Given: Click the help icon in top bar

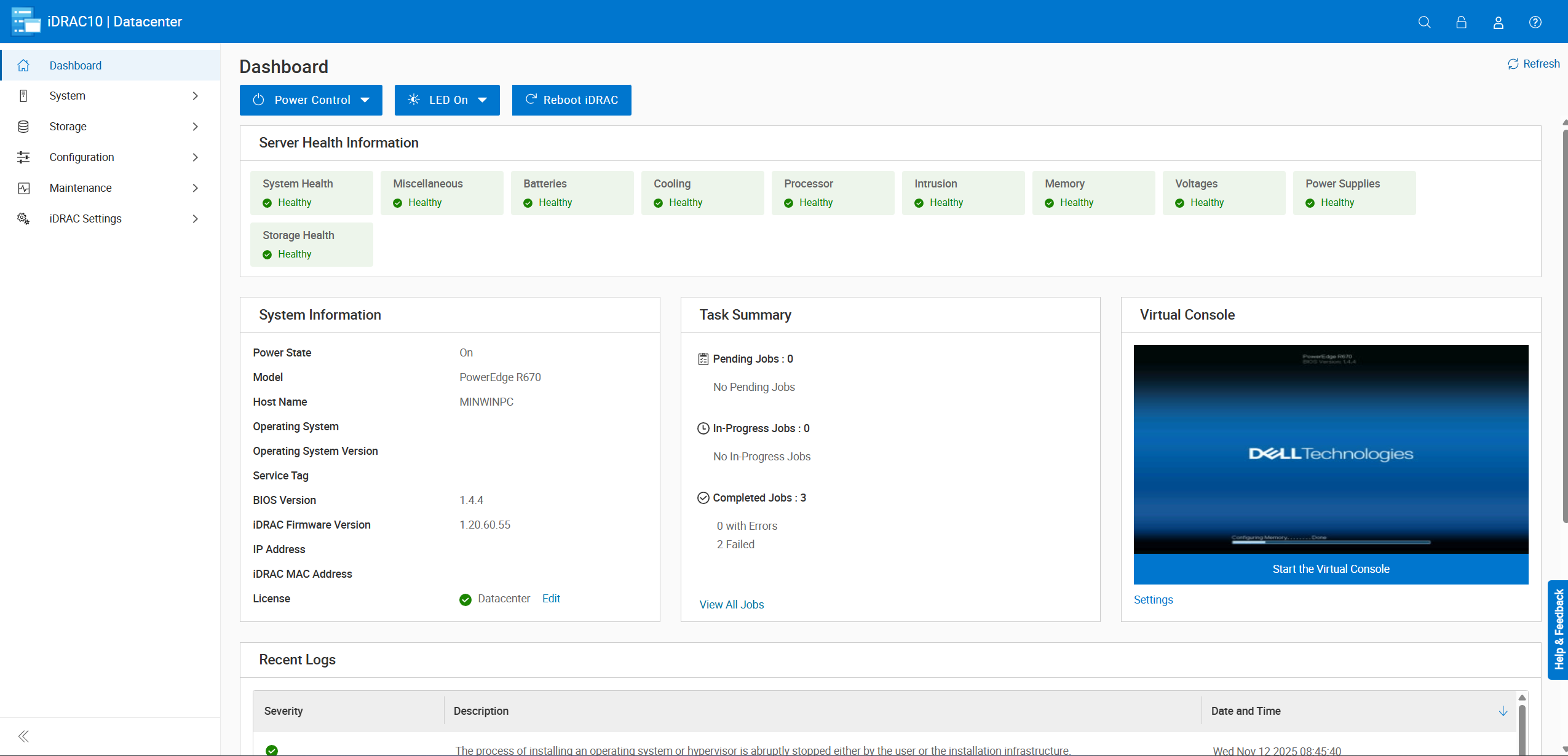Looking at the screenshot, I should (1535, 22).
